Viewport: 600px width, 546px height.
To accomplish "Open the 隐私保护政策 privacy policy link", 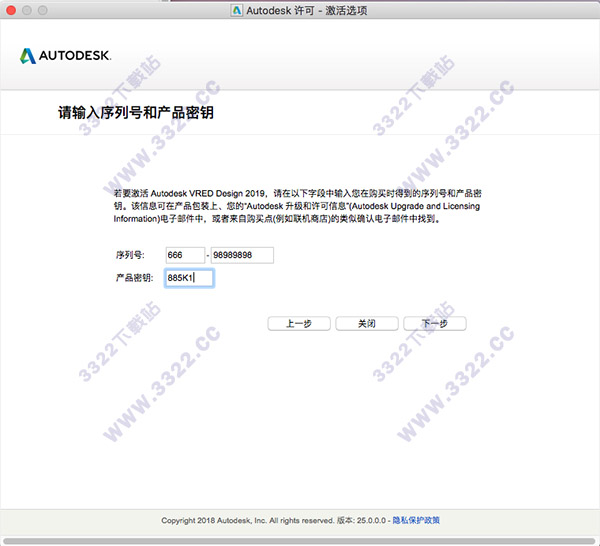I will click(416, 520).
